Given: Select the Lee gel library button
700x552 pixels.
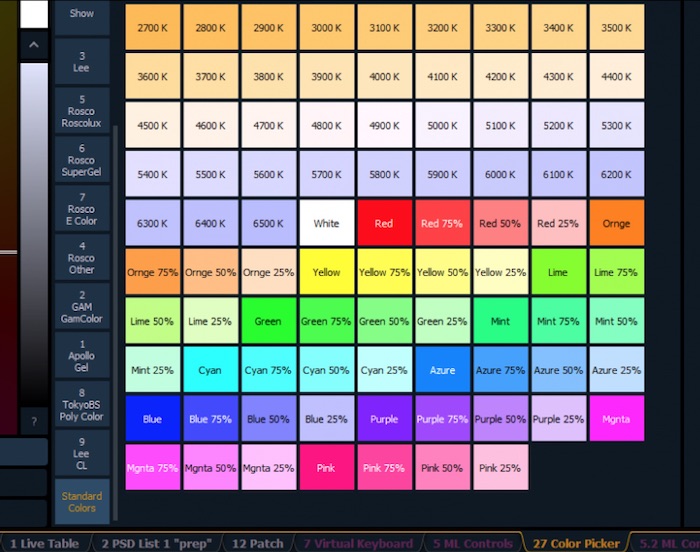Looking at the screenshot, I should [82, 63].
